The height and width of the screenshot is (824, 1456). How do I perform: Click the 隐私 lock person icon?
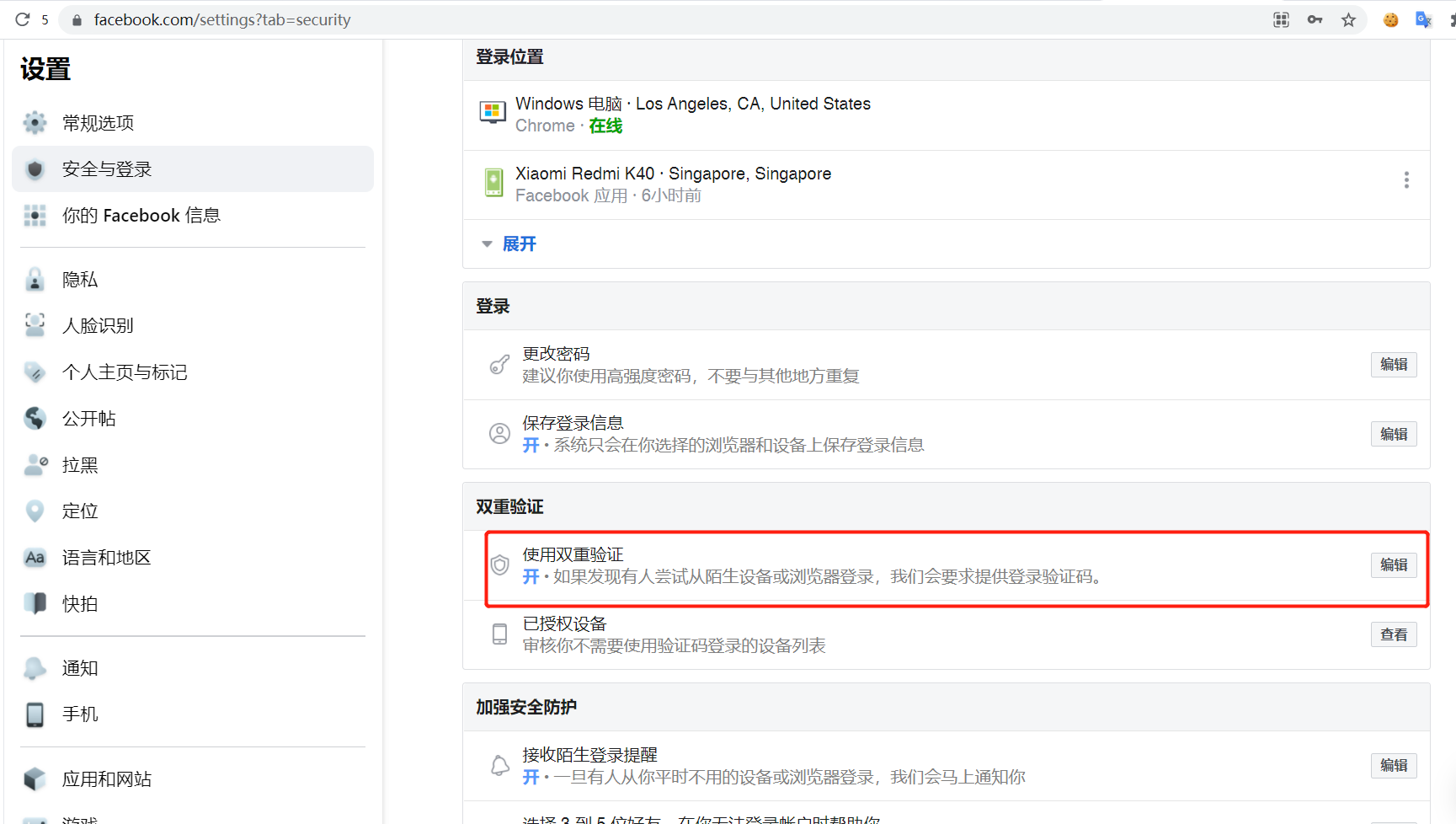click(35, 280)
